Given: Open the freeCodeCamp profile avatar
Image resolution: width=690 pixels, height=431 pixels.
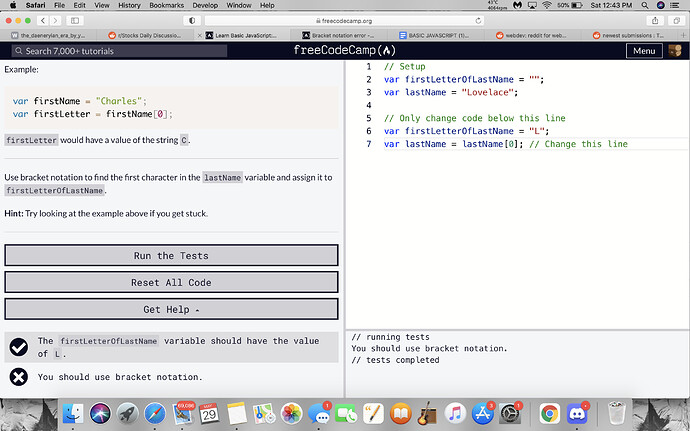Looking at the screenshot, I should tap(675, 51).
